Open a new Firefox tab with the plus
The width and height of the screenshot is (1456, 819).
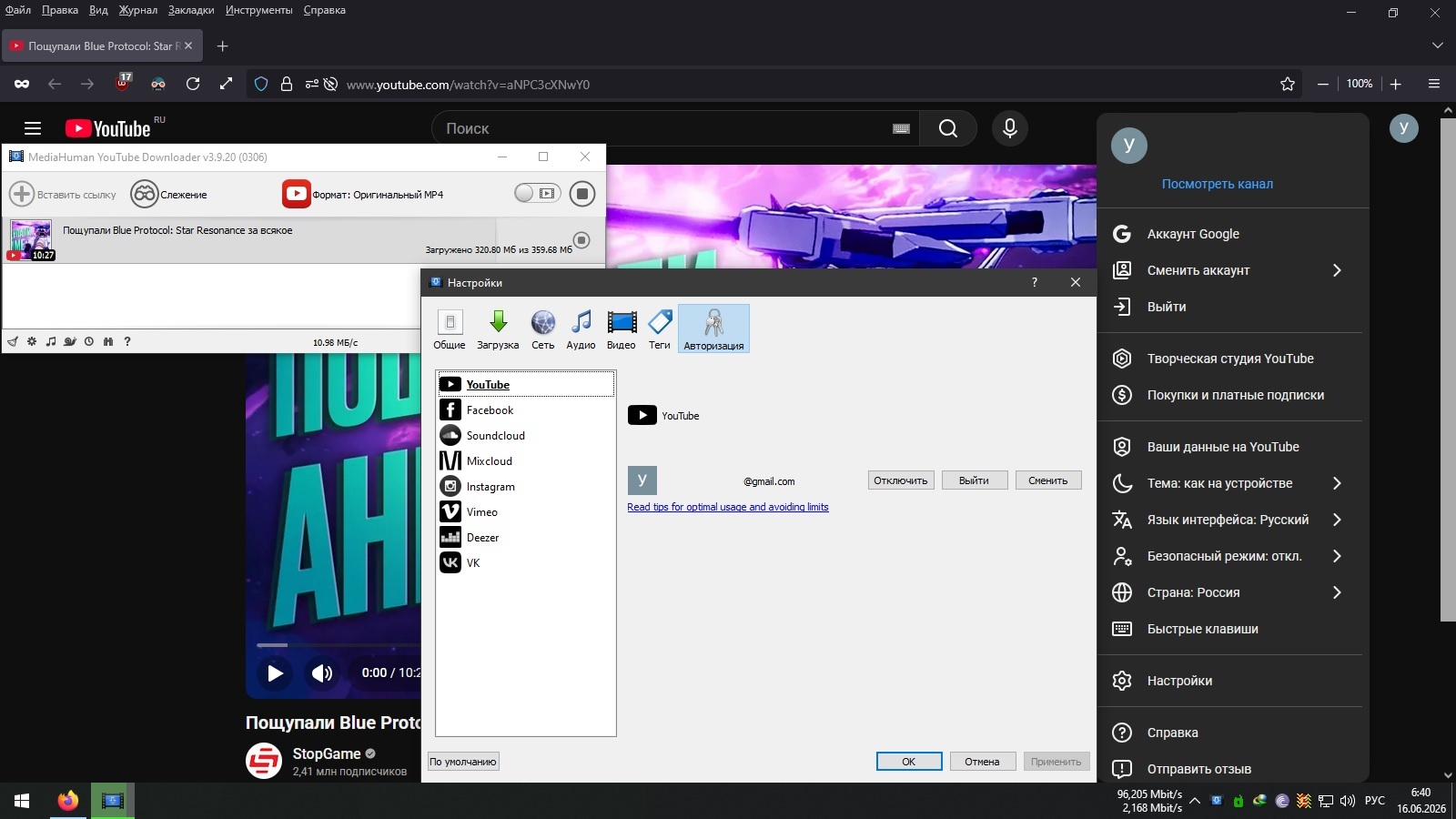pyautogui.click(x=223, y=45)
